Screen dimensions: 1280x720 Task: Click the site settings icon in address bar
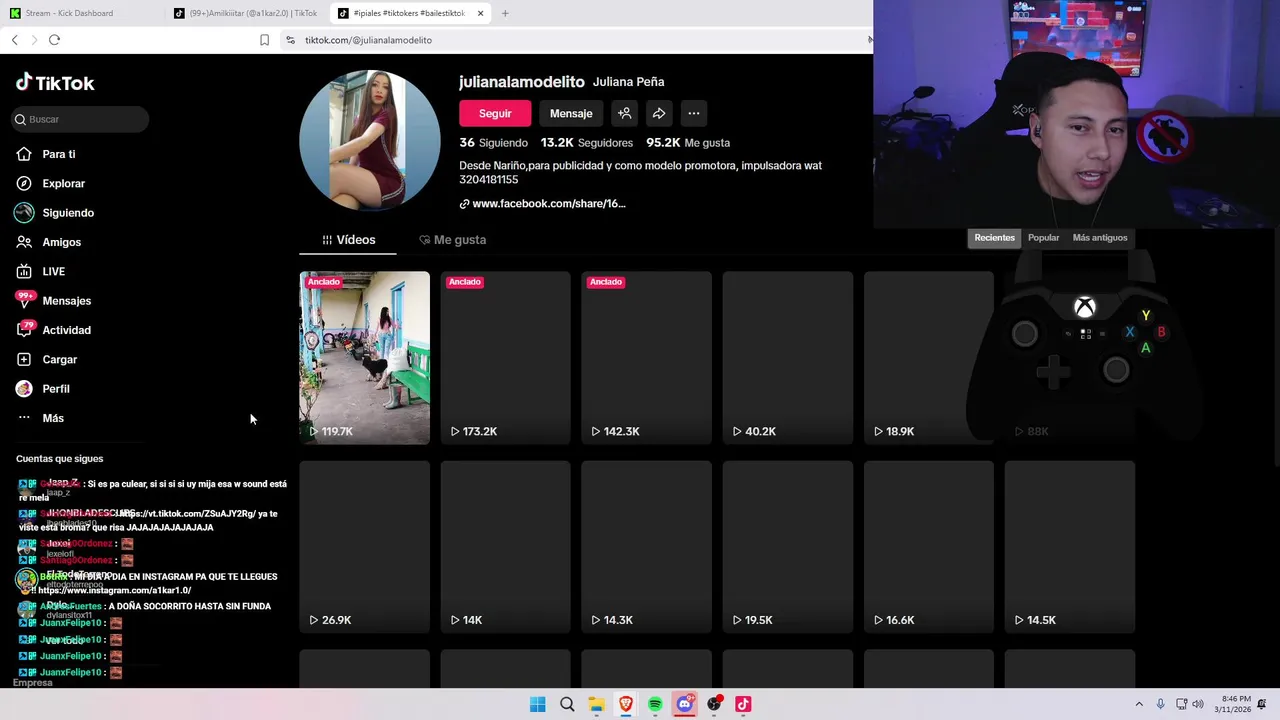(x=290, y=40)
